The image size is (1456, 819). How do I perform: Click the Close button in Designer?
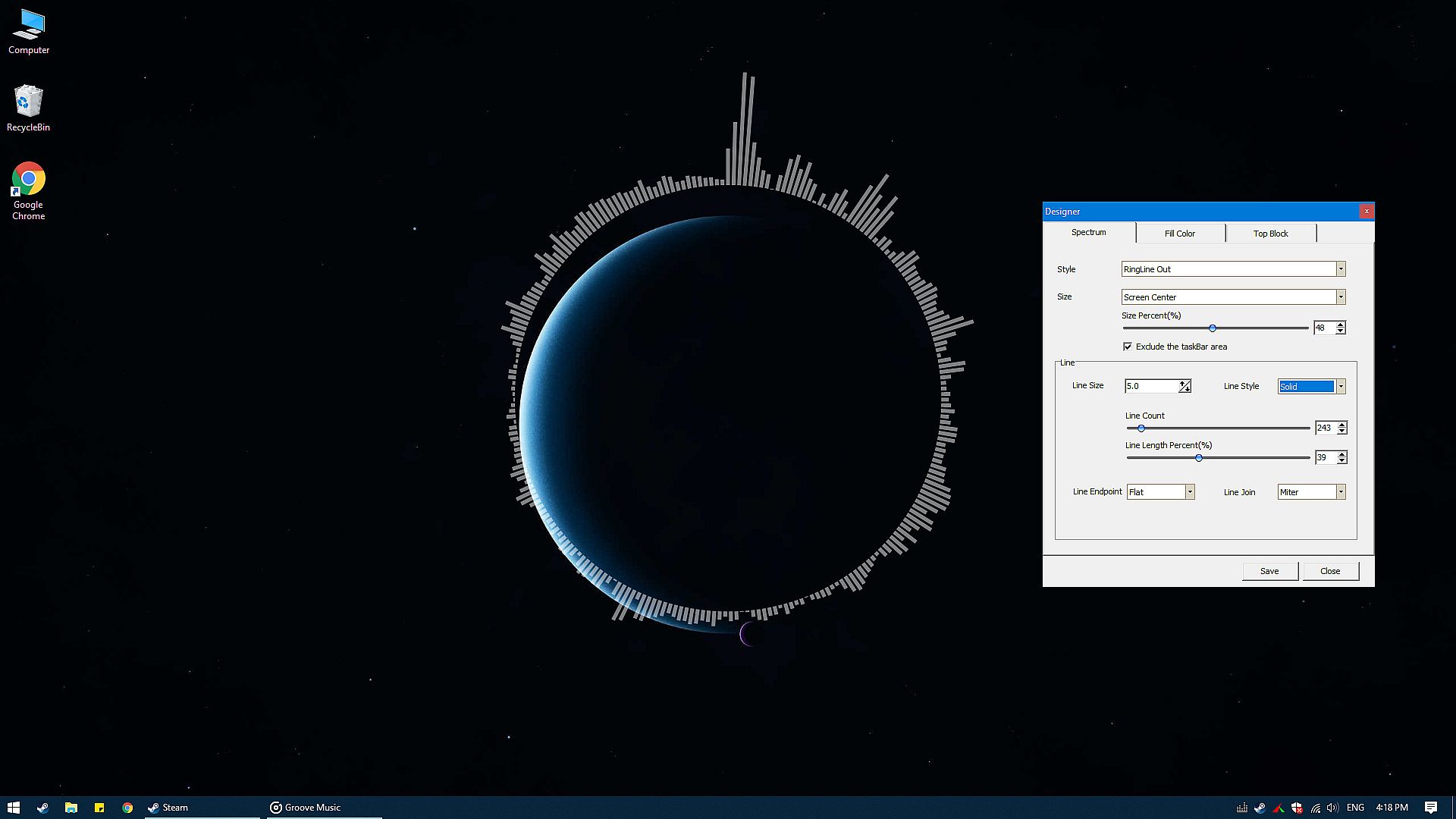1329,571
